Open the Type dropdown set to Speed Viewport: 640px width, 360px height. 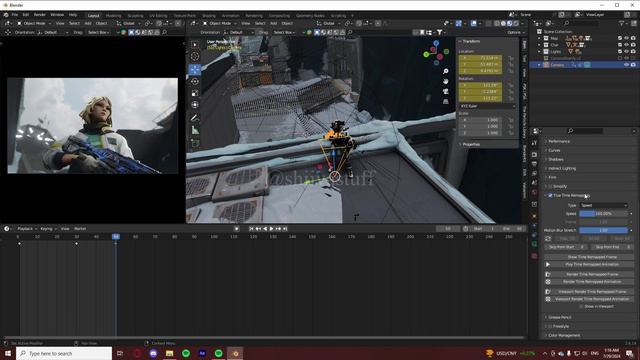pos(604,205)
